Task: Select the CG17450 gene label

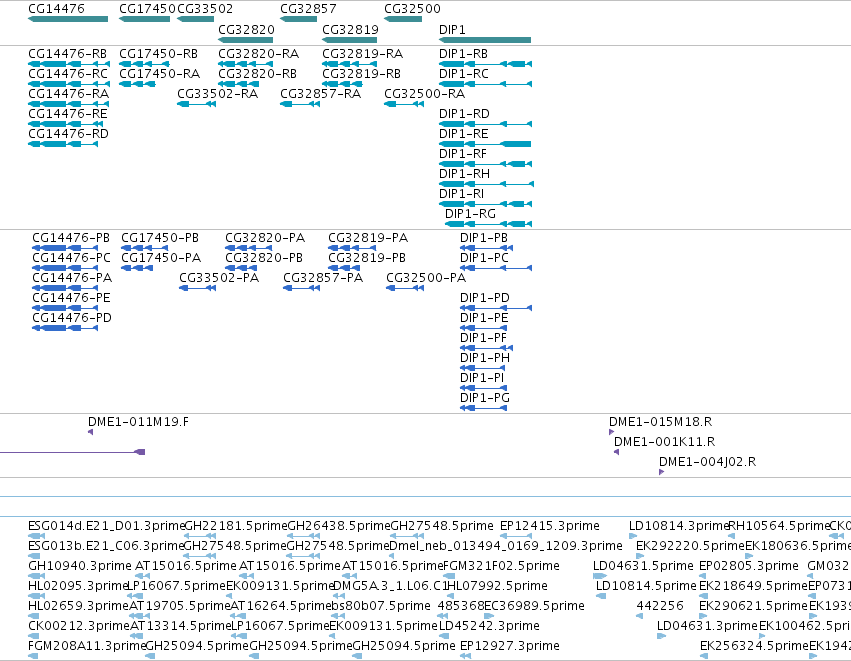Action: pyautogui.click(x=148, y=9)
